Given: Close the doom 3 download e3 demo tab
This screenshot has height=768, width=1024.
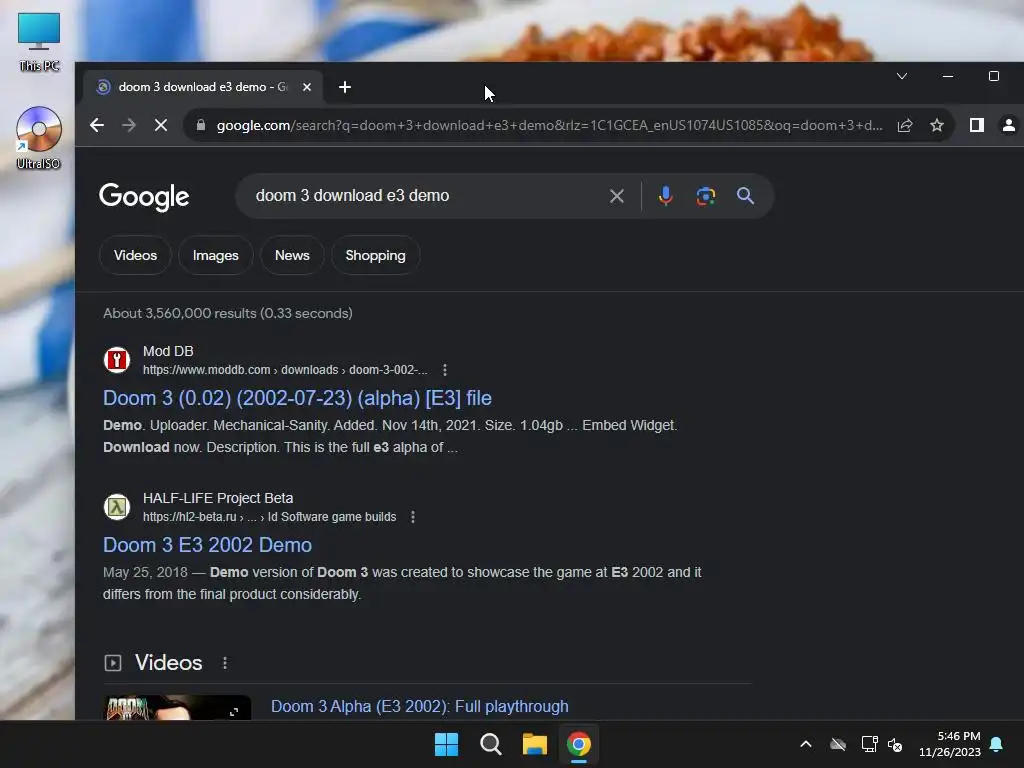Looking at the screenshot, I should click(x=307, y=87).
